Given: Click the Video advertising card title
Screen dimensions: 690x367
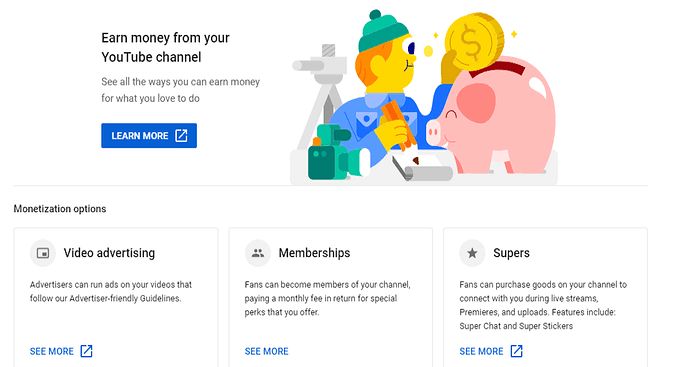Looking at the screenshot, I should (109, 253).
